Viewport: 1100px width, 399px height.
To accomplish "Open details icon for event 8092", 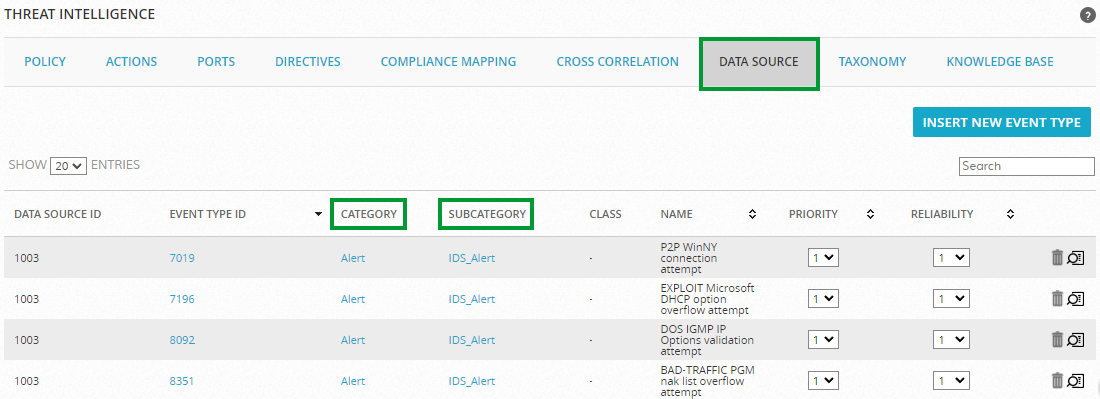I will [1075, 340].
